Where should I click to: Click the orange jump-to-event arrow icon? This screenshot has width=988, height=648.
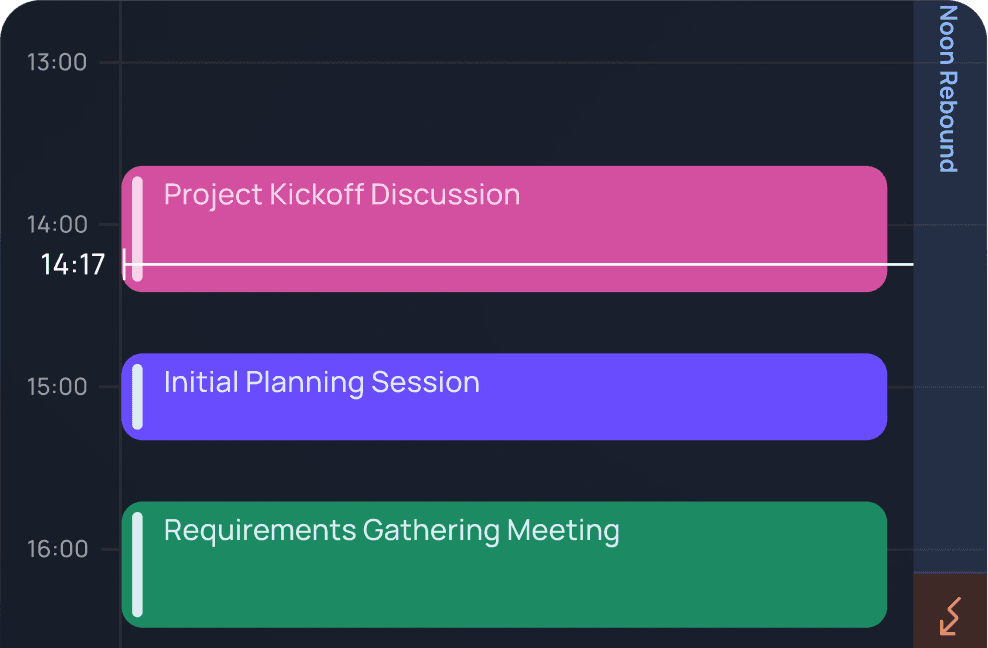(950, 612)
